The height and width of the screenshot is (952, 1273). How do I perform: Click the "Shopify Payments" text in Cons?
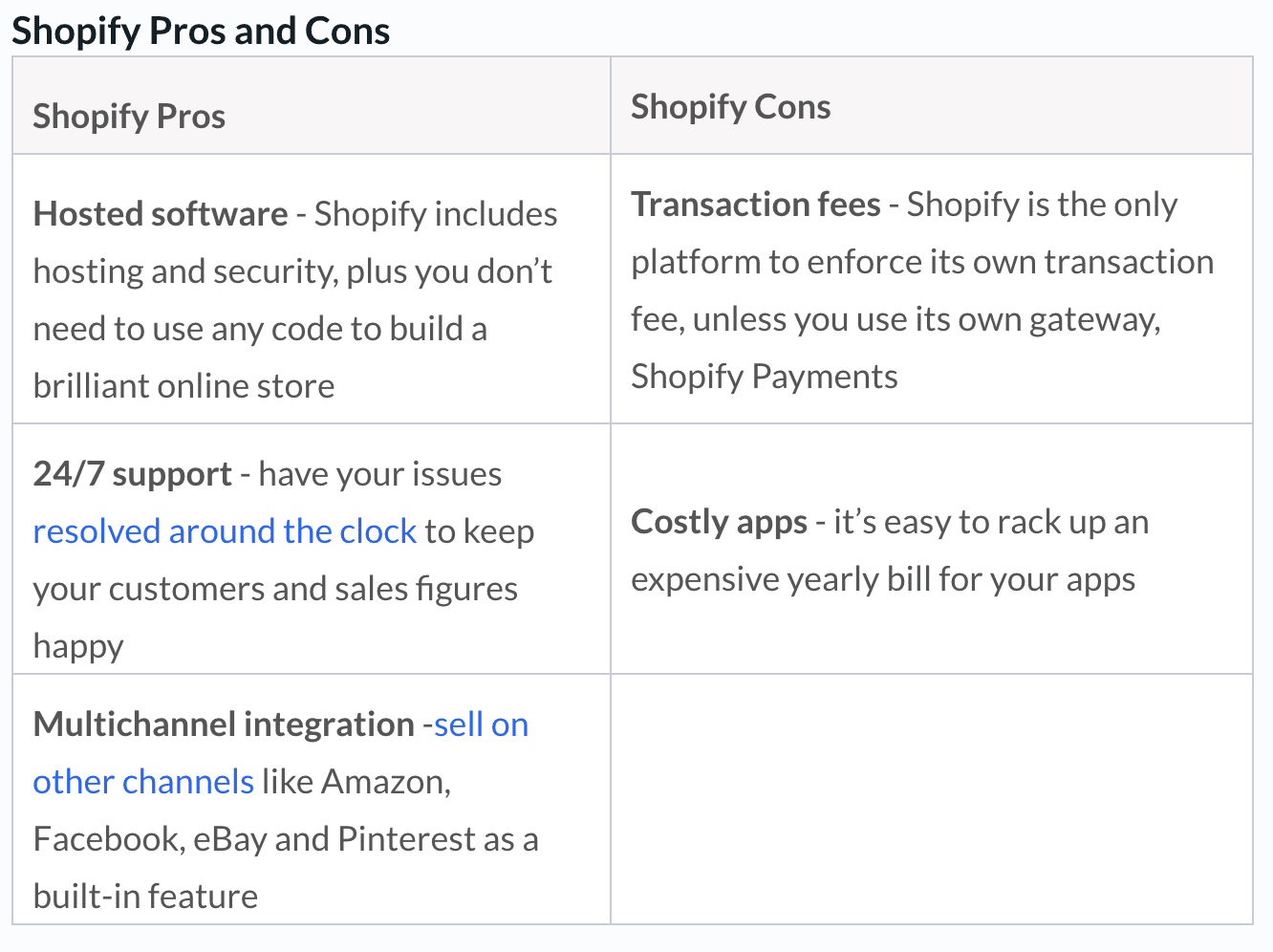[765, 377]
